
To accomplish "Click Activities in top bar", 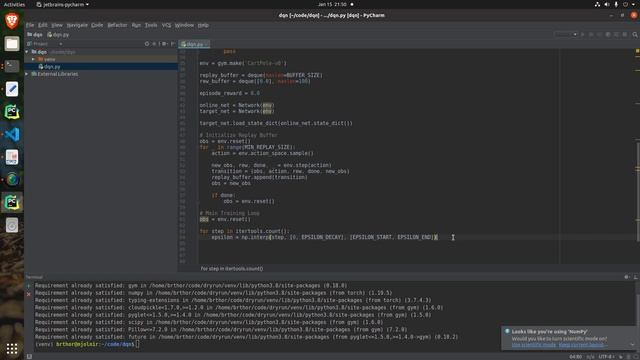I will 14,4.
